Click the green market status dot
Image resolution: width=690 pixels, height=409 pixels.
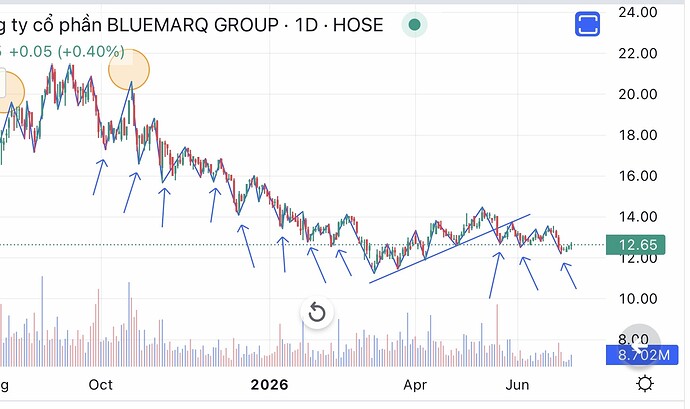(414, 25)
